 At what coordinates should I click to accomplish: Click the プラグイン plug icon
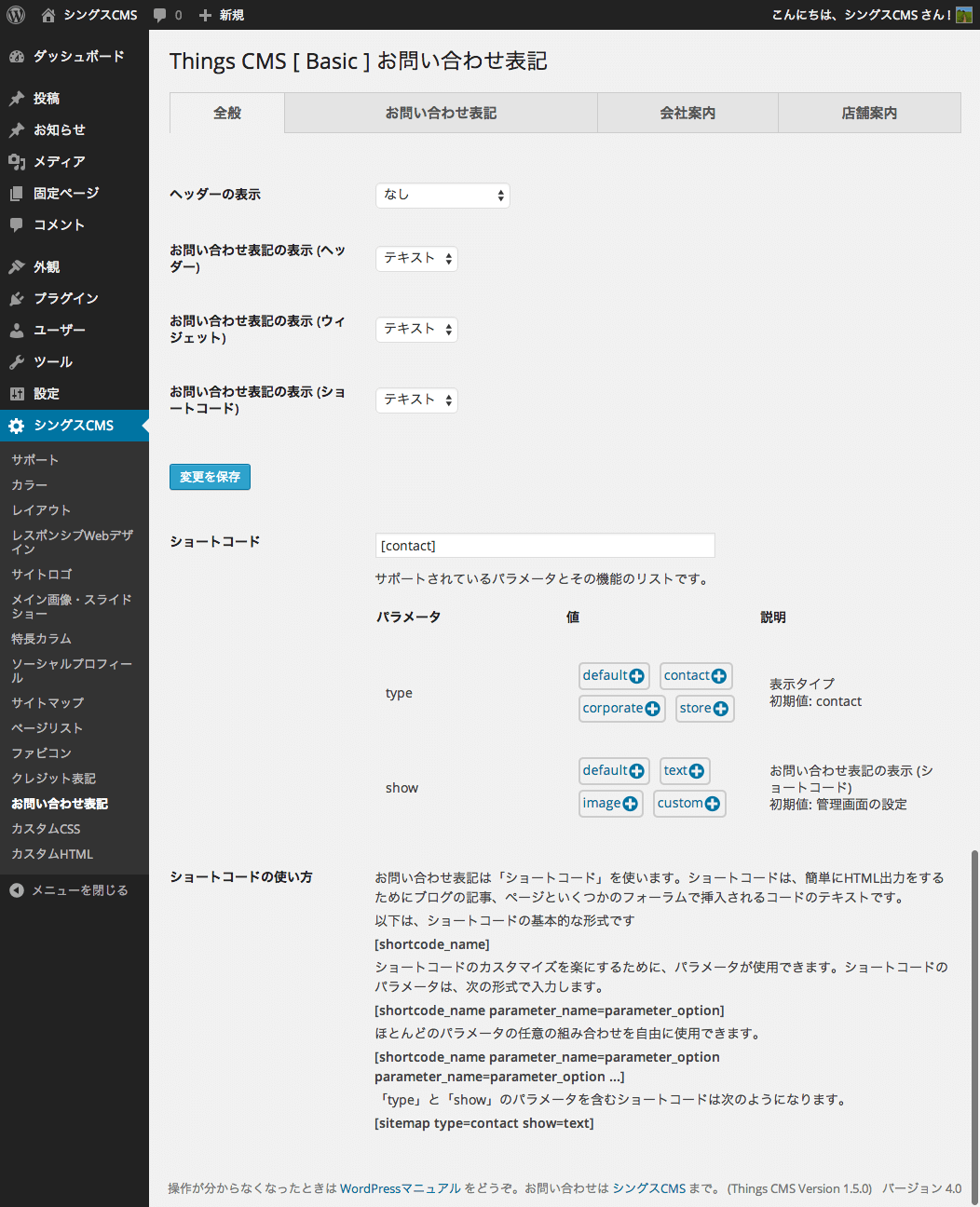(x=17, y=299)
